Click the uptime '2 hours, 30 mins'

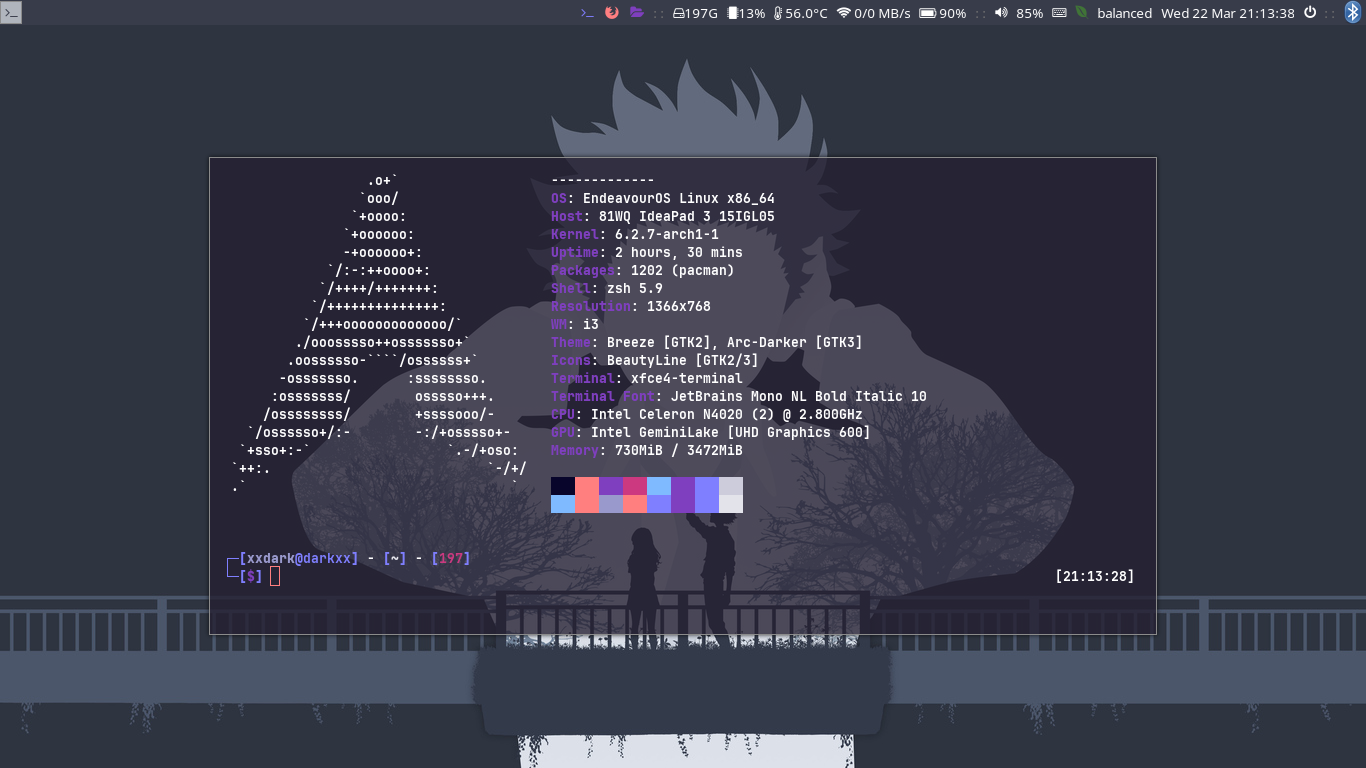click(x=679, y=252)
